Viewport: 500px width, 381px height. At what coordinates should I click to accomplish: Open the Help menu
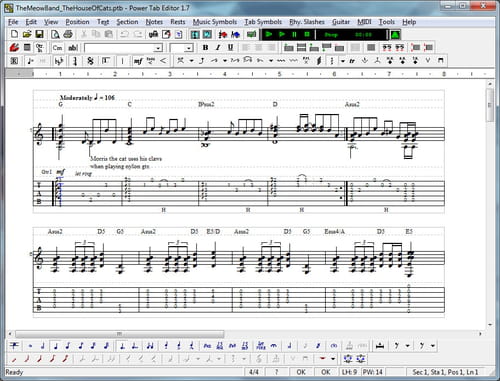[x=409, y=22]
